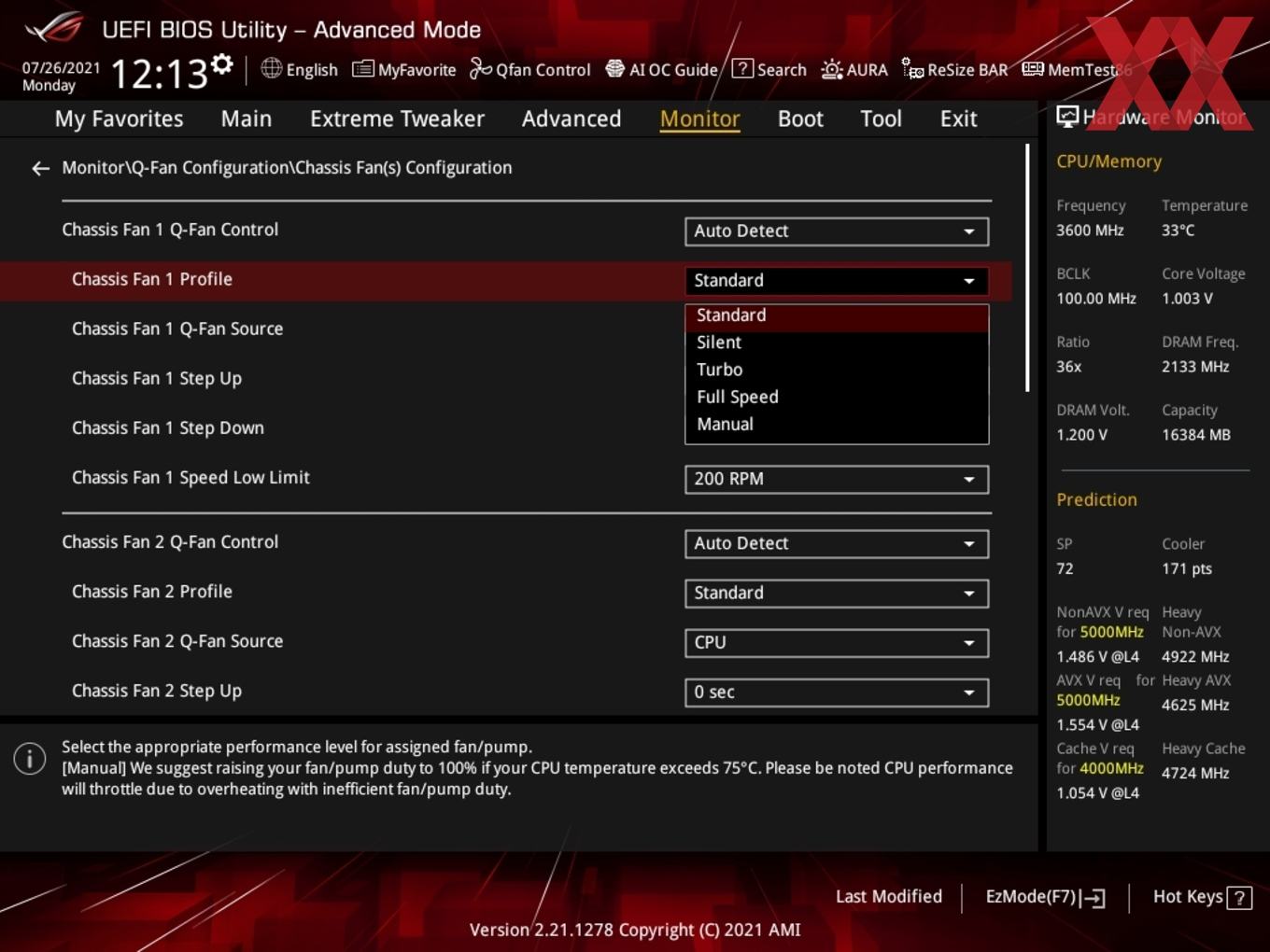The image size is (1270, 952).
Task: Open the Exit tab
Action: coord(958,119)
